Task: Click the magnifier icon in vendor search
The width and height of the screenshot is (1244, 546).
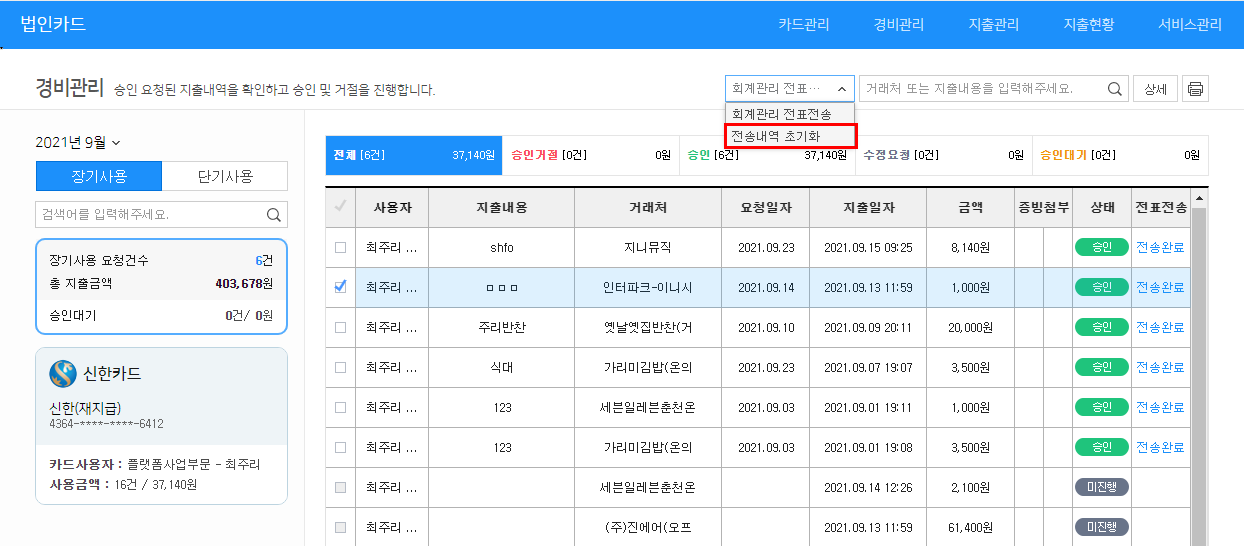Action: click(x=1115, y=89)
